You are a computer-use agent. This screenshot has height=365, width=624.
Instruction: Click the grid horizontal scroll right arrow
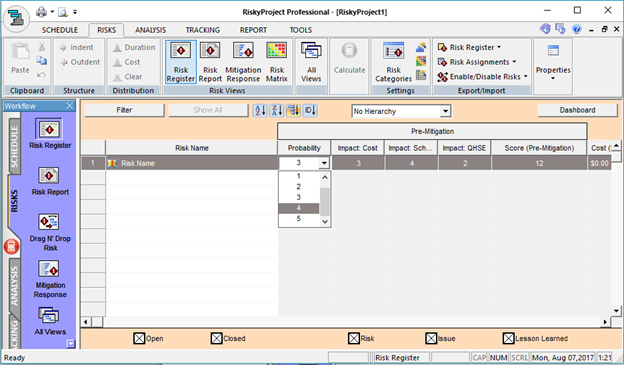605,322
